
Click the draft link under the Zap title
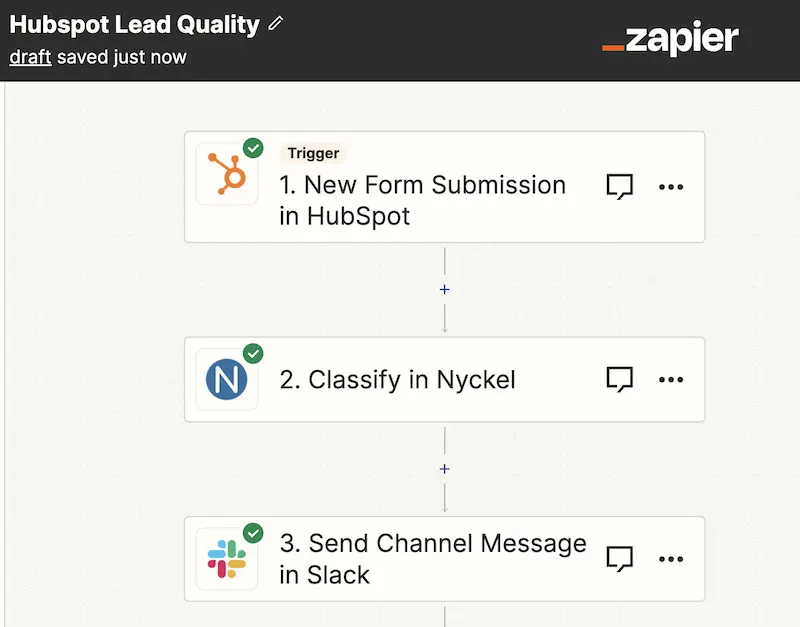point(30,57)
